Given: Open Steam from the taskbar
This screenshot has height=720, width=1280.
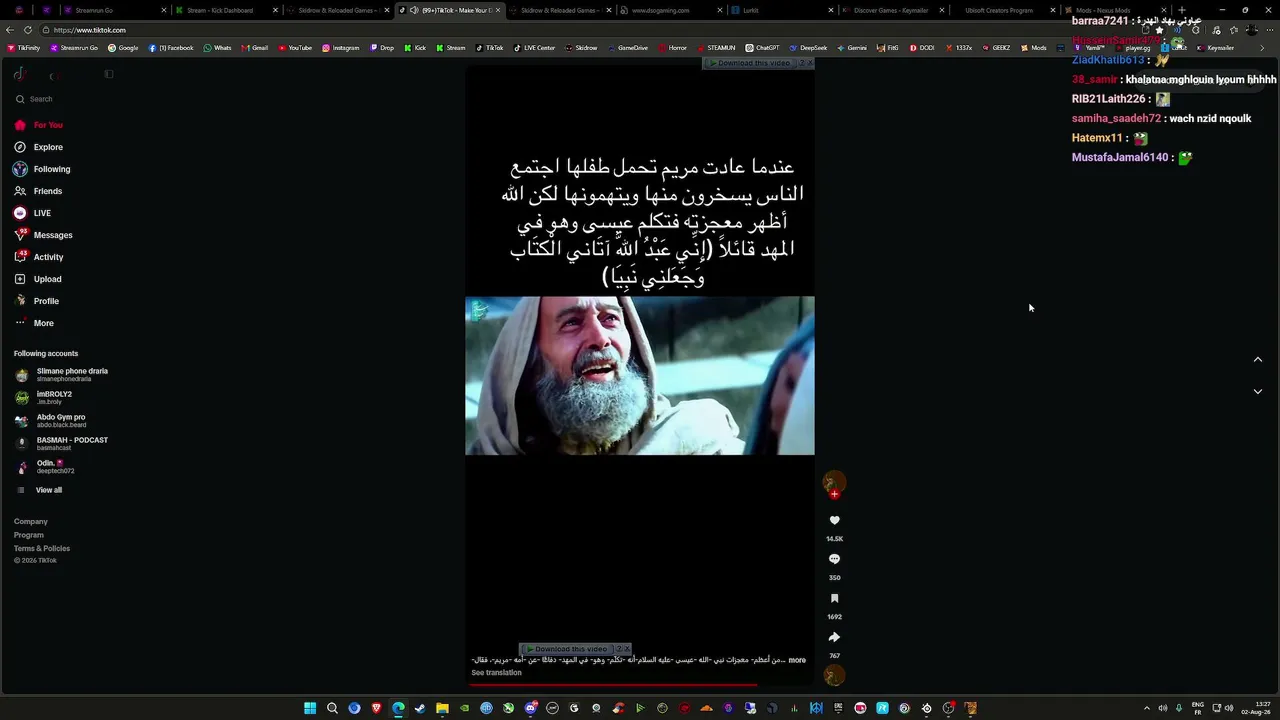Looking at the screenshot, I should [x=420, y=709].
